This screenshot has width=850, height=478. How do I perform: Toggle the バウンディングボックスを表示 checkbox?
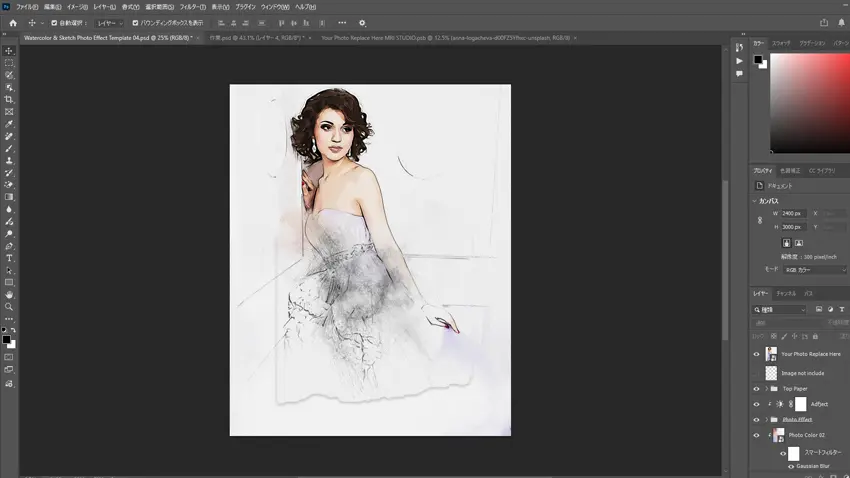pyautogui.click(x=136, y=22)
